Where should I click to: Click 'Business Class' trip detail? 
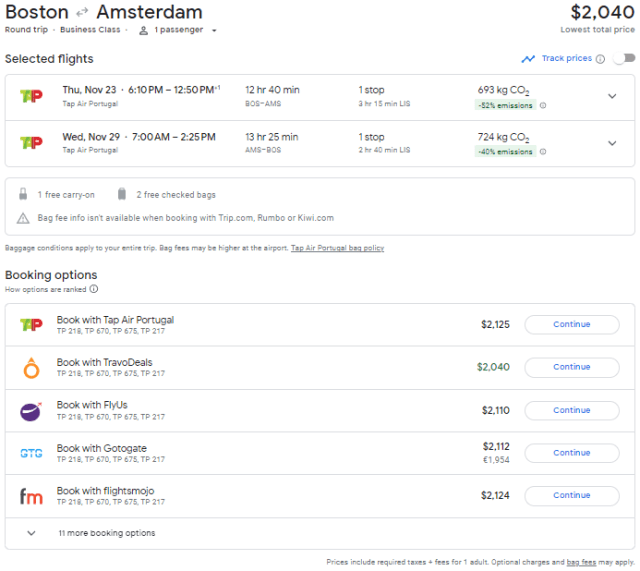(90, 30)
